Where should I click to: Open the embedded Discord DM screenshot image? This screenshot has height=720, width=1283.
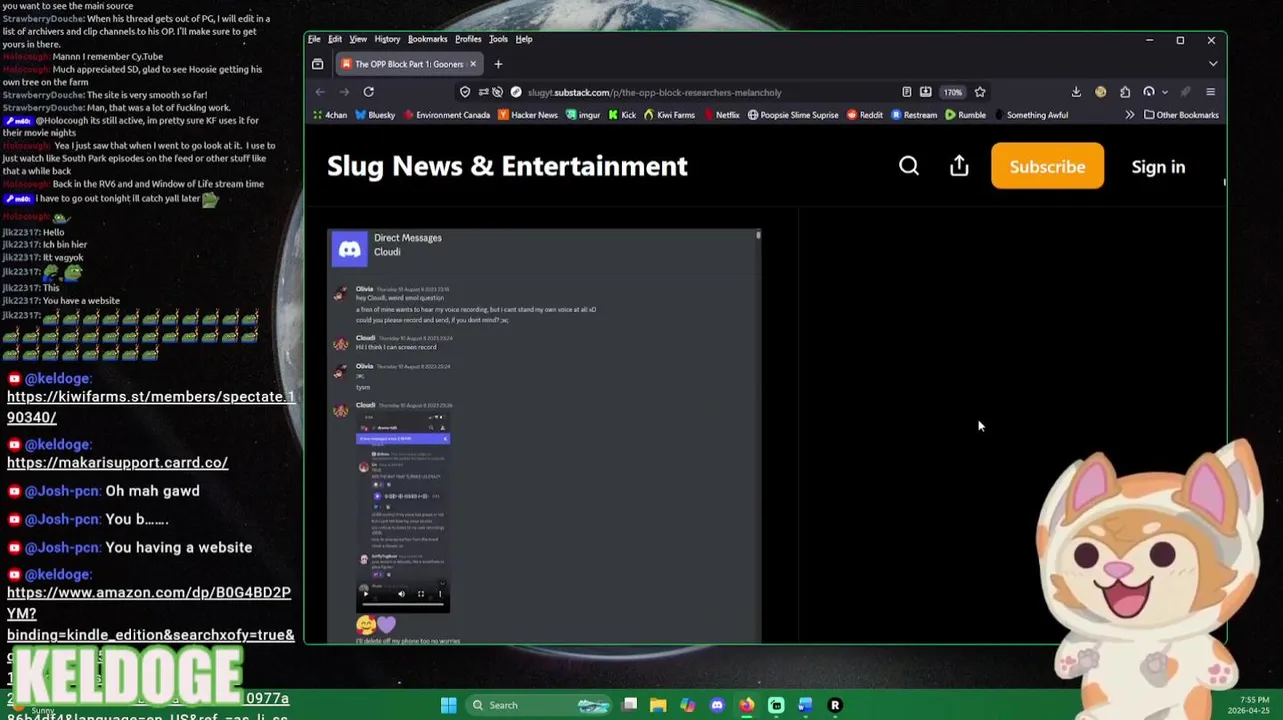coord(544,436)
